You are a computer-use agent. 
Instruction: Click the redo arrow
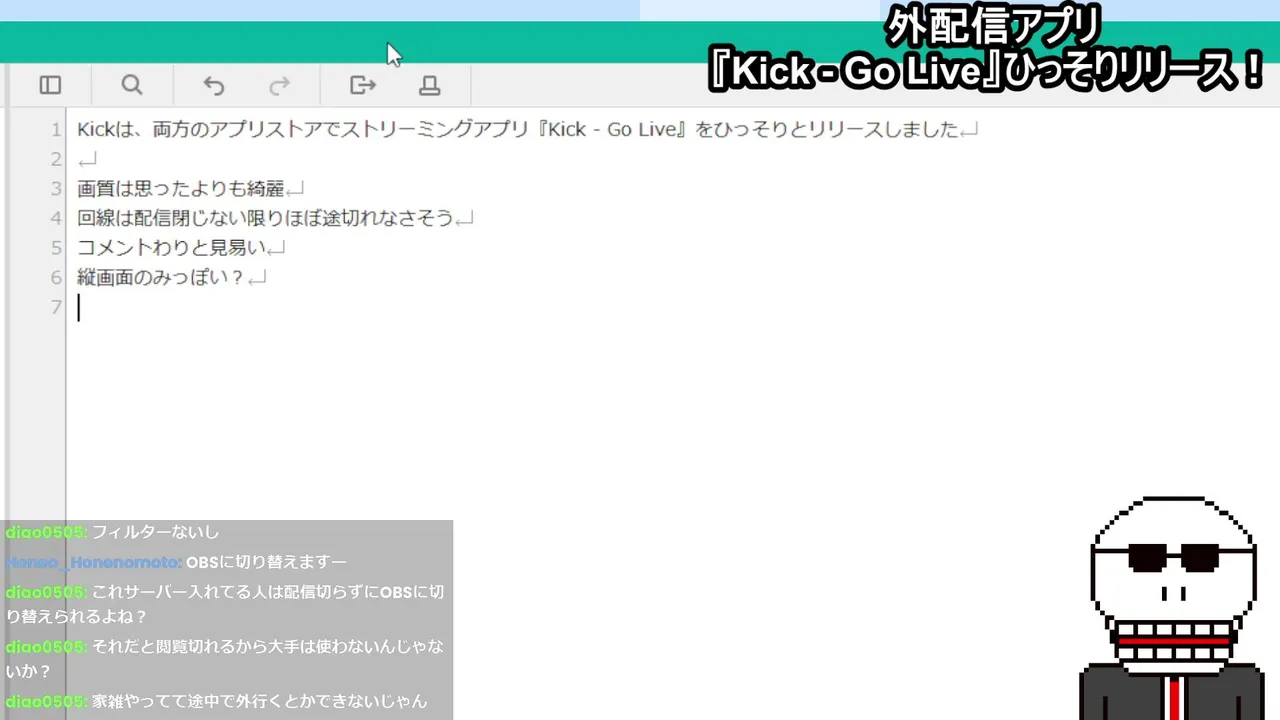(x=280, y=85)
